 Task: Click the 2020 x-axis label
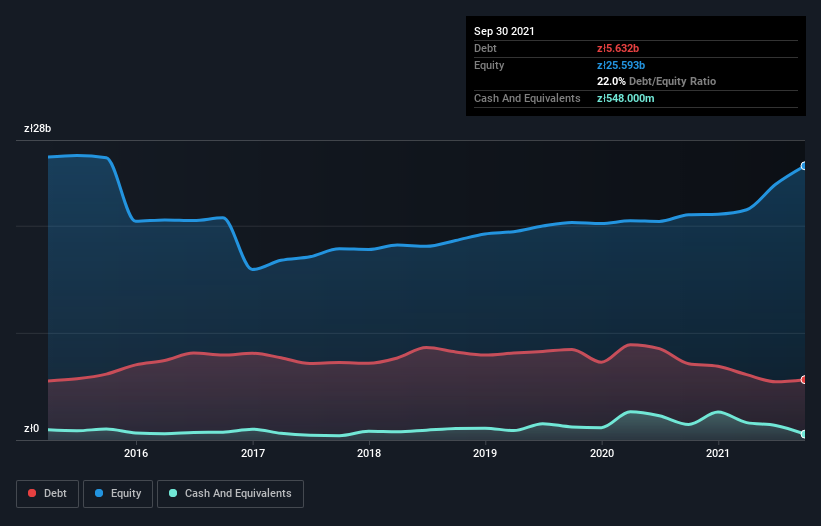(x=602, y=453)
